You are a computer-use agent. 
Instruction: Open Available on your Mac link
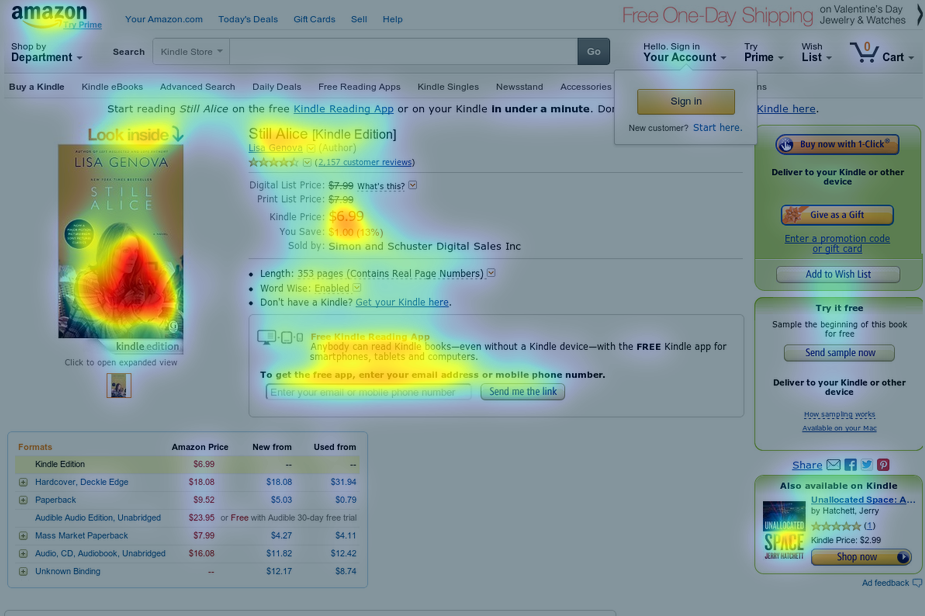coord(839,428)
